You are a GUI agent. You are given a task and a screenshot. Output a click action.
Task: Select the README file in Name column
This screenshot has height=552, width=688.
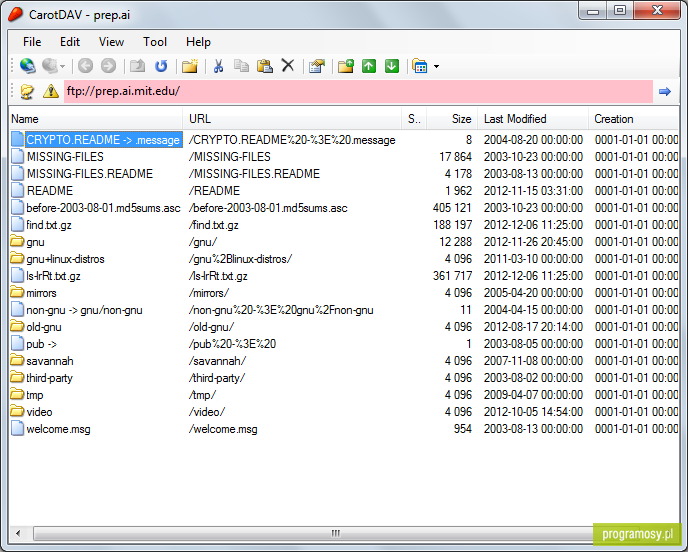(50, 191)
